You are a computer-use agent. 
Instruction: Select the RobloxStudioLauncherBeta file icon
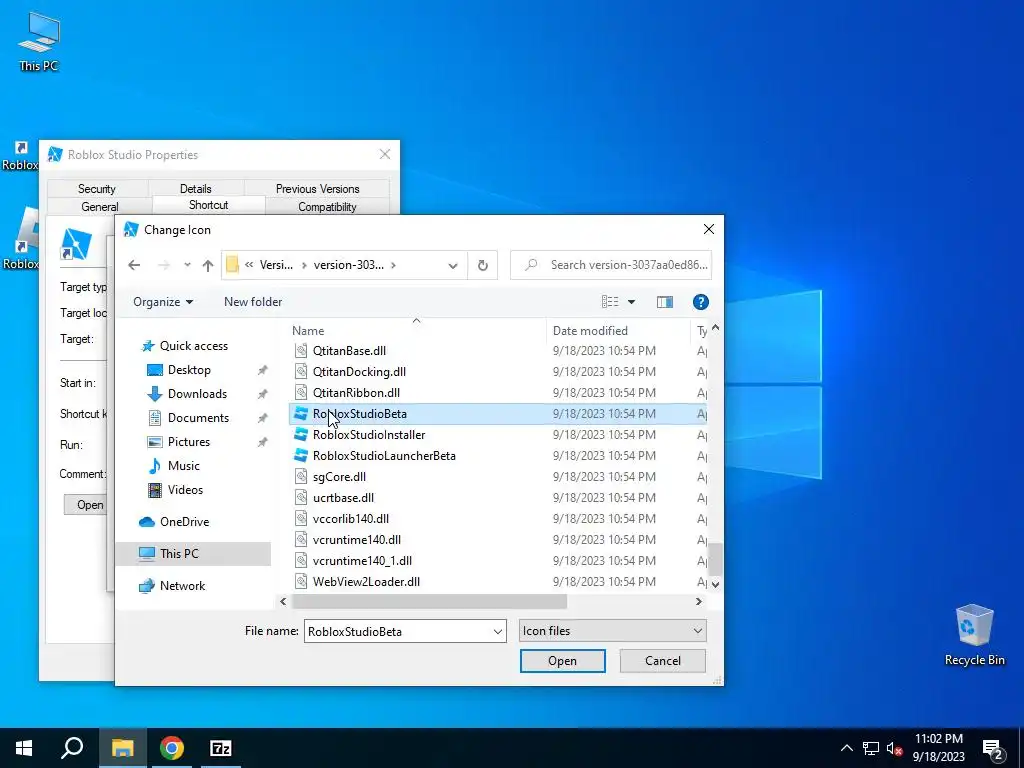click(x=300, y=455)
